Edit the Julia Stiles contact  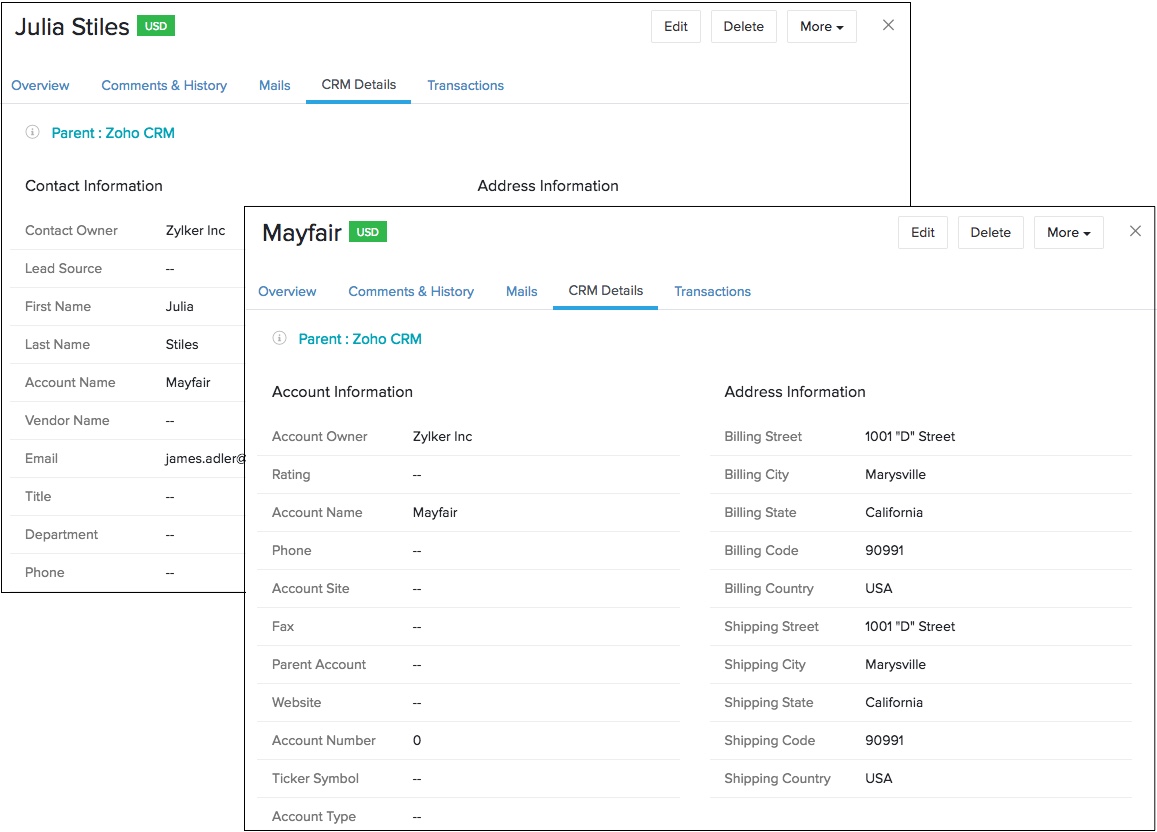coord(676,26)
